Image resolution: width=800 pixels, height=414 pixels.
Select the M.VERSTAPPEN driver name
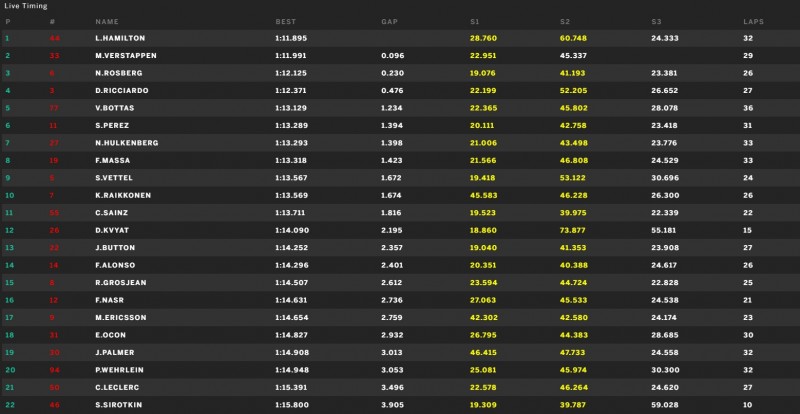pyautogui.click(x=126, y=56)
